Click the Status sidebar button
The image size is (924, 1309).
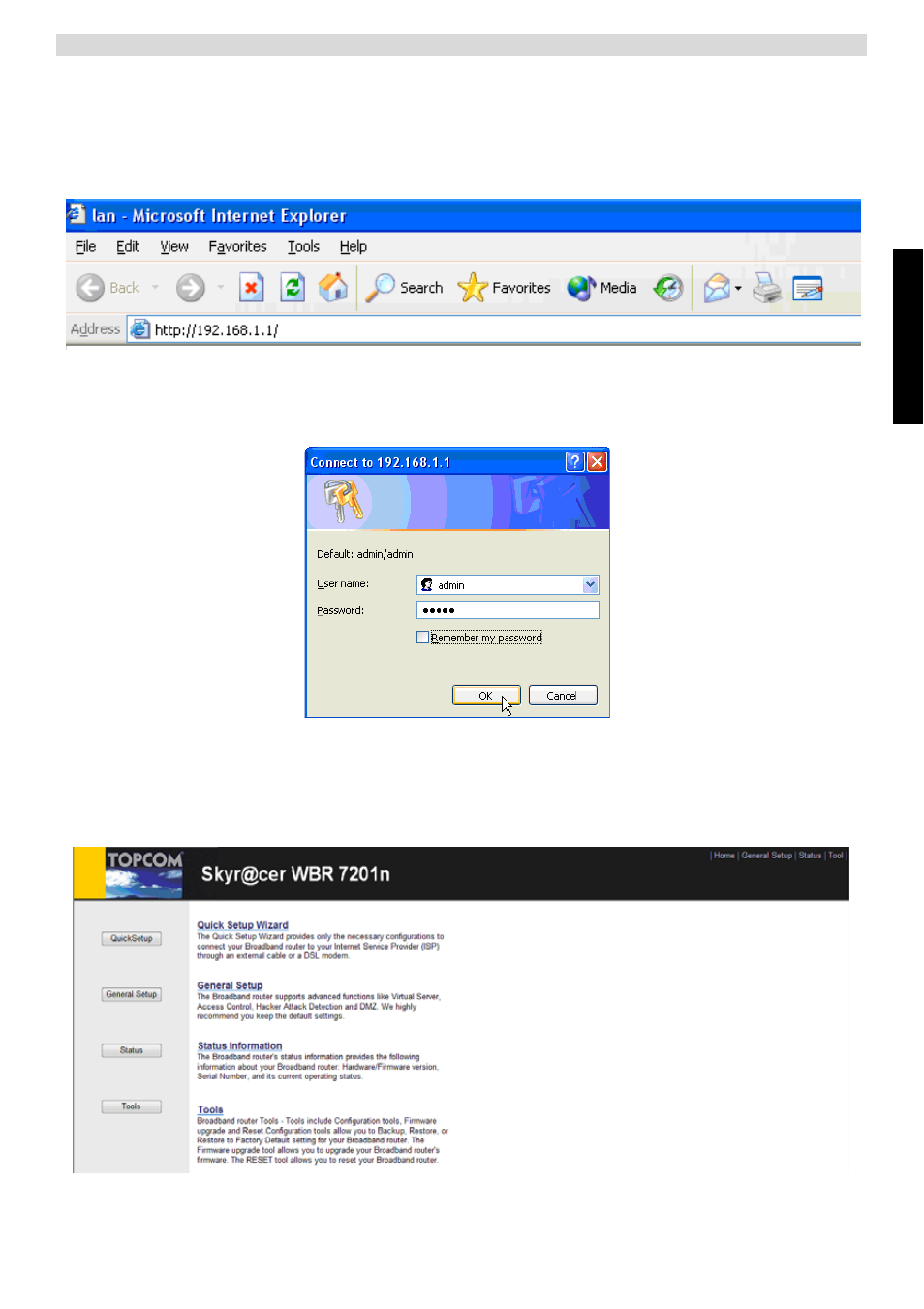pos(132,1050)
